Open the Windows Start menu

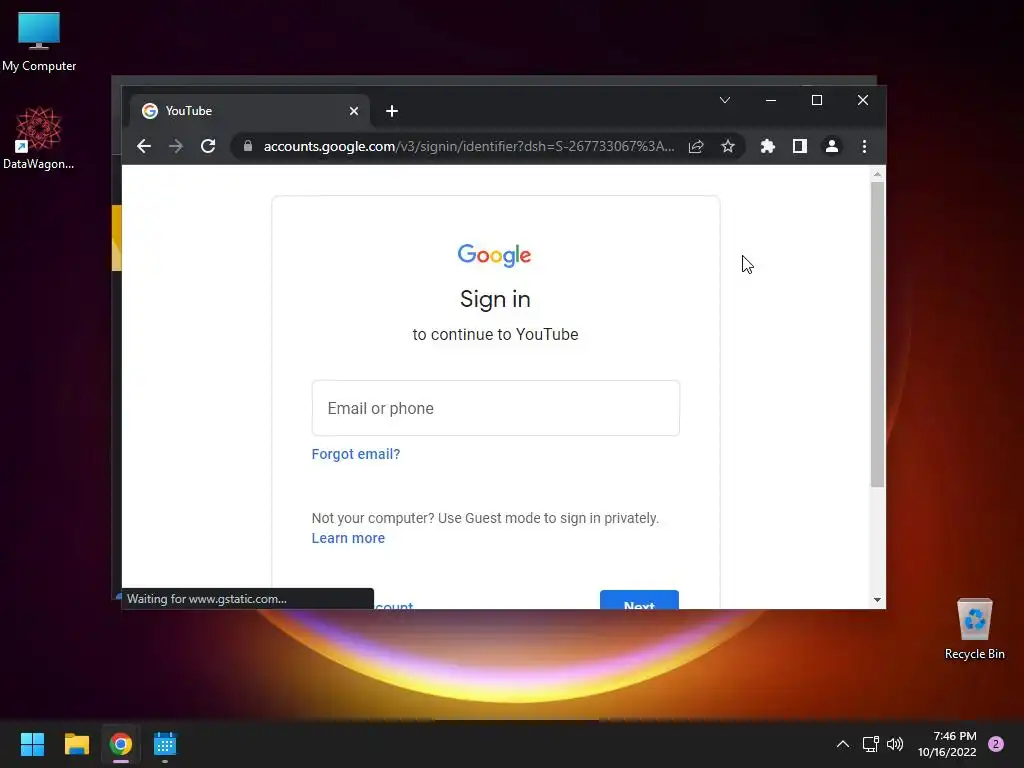point(32,744)
